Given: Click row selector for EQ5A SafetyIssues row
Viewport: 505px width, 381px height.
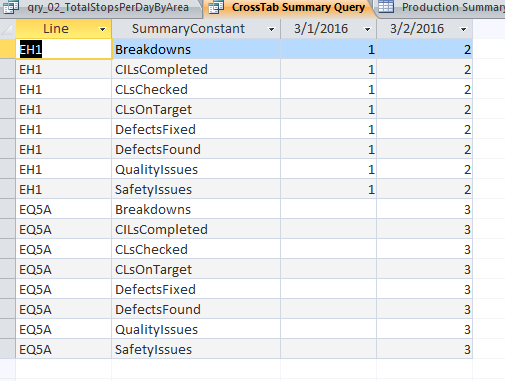Looking at the screenshot, I should (8, 349).
